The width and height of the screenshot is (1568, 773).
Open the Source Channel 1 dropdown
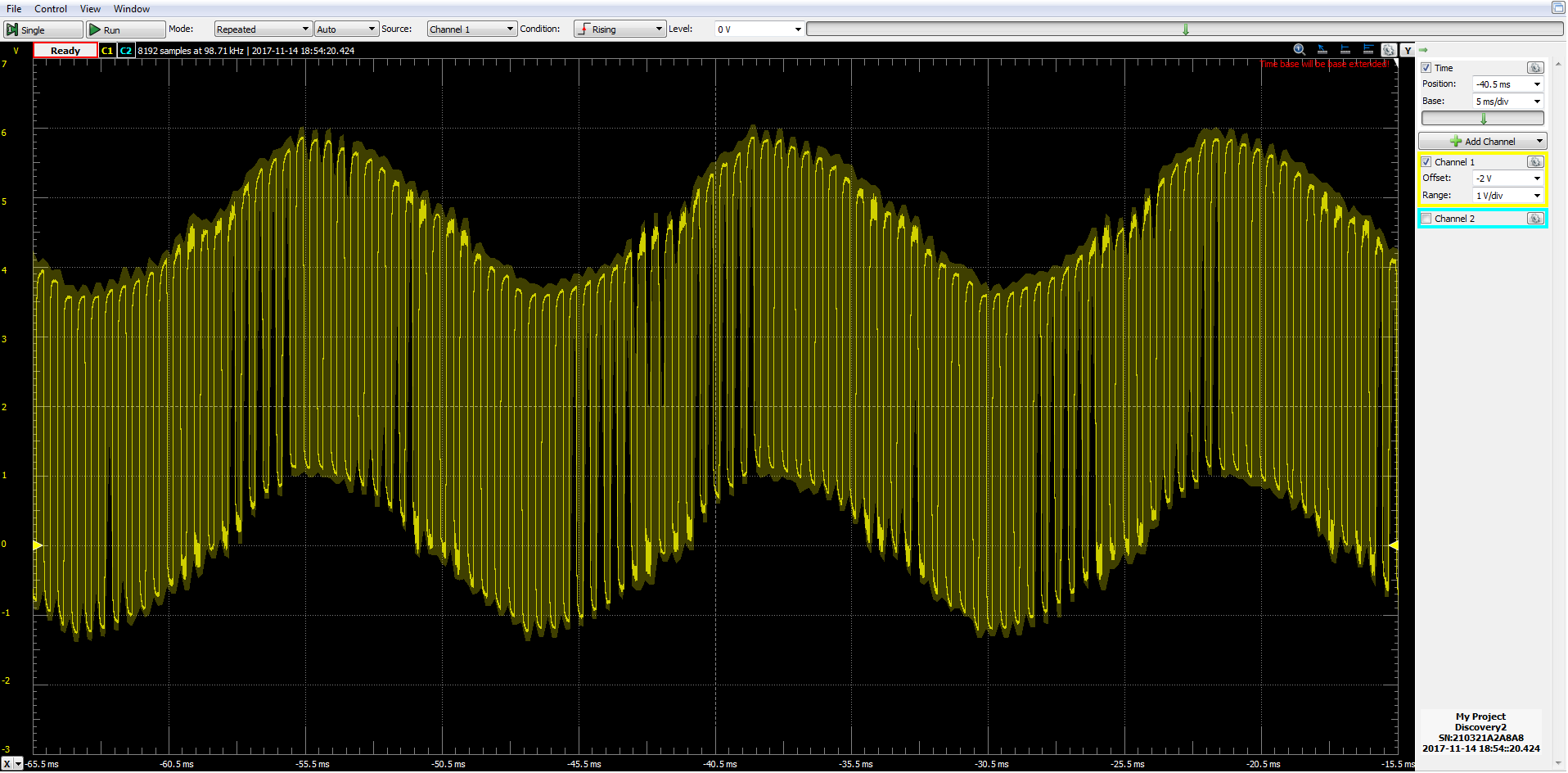pos(472,29)
